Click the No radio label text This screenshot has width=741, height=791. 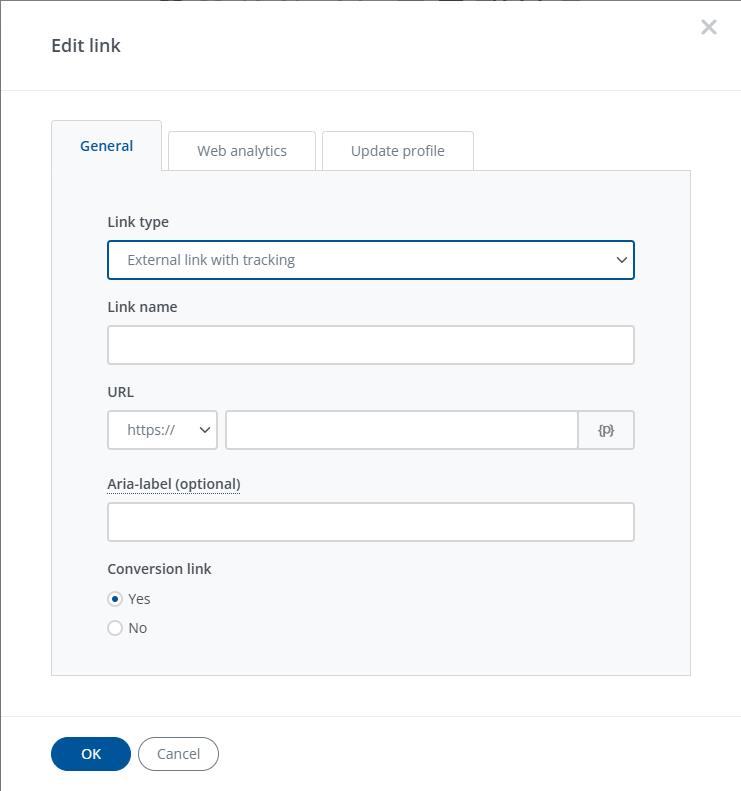point(138,628)
